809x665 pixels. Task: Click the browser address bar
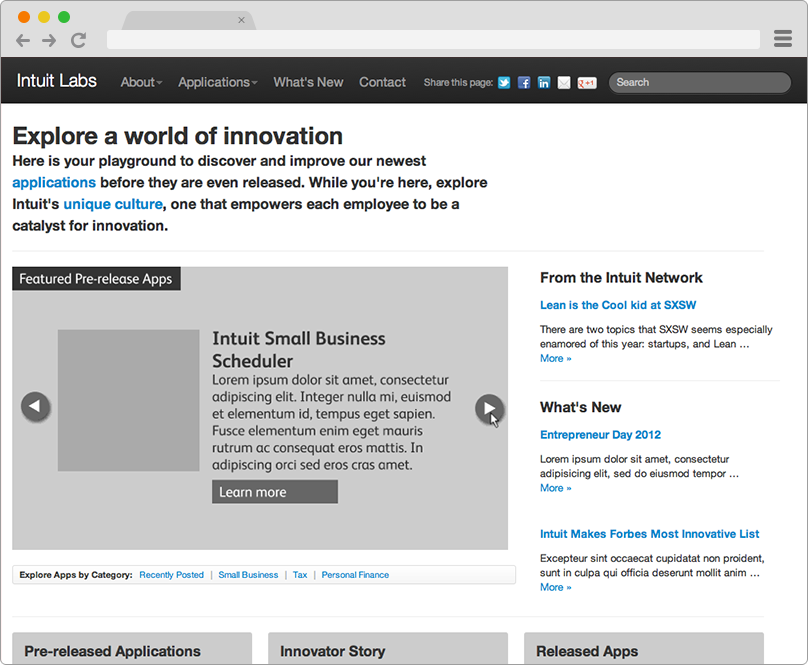433,40
